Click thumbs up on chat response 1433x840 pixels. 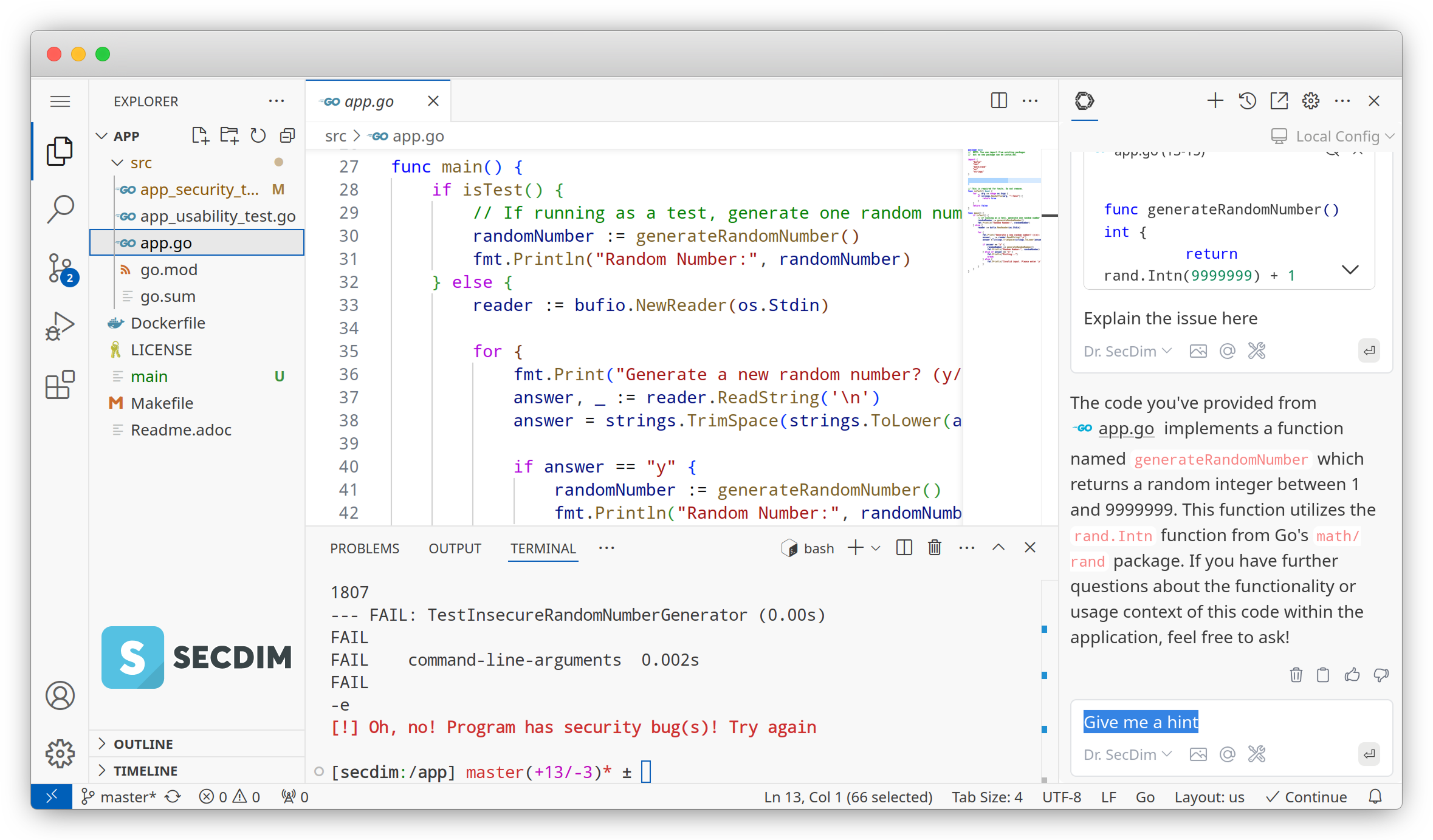[1352, 675]
